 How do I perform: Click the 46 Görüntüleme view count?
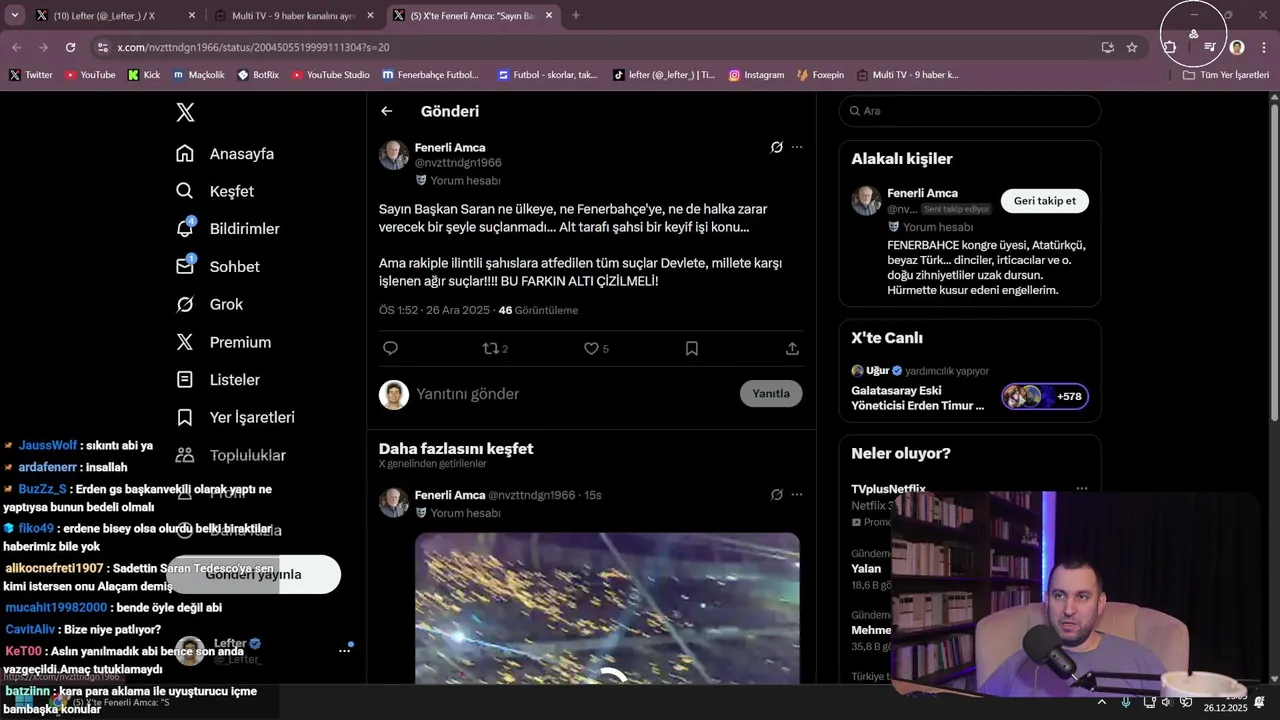tap(538, 310)
